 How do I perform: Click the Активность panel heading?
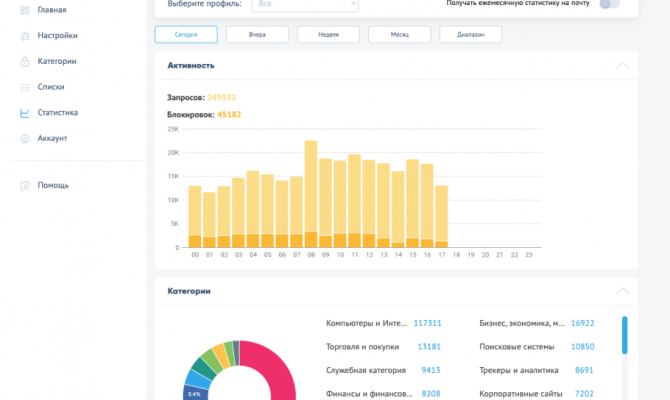191,65
